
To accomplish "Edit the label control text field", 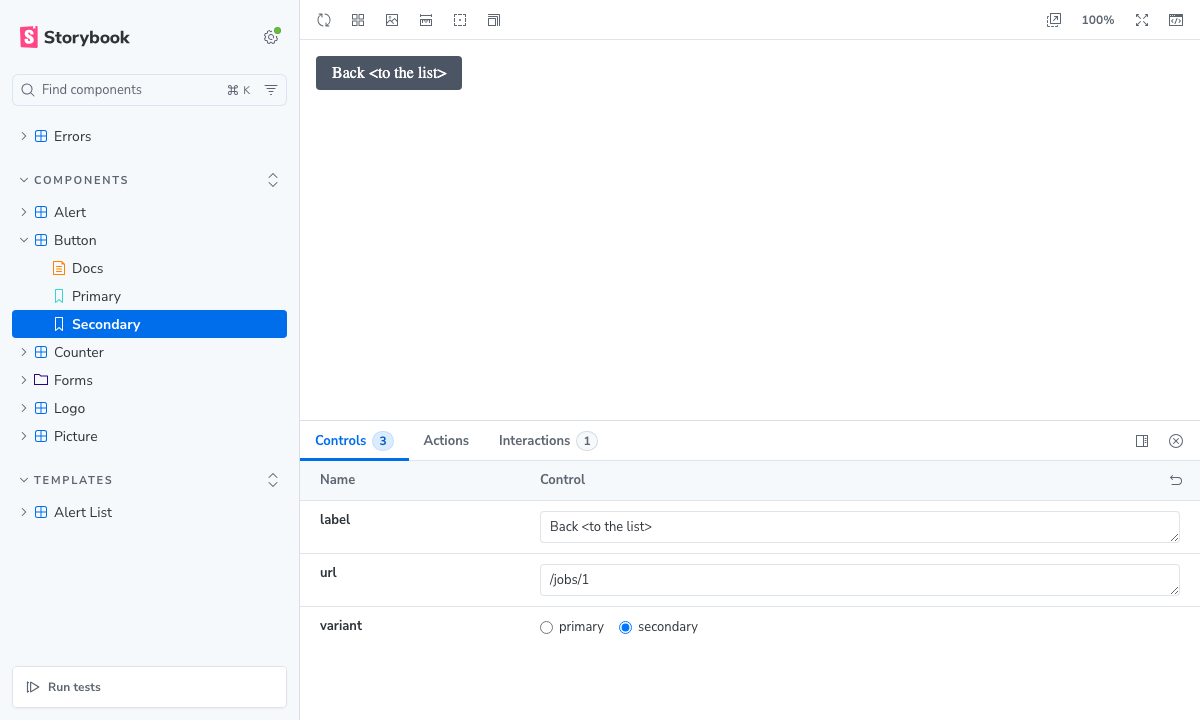I will coord(860,527).
